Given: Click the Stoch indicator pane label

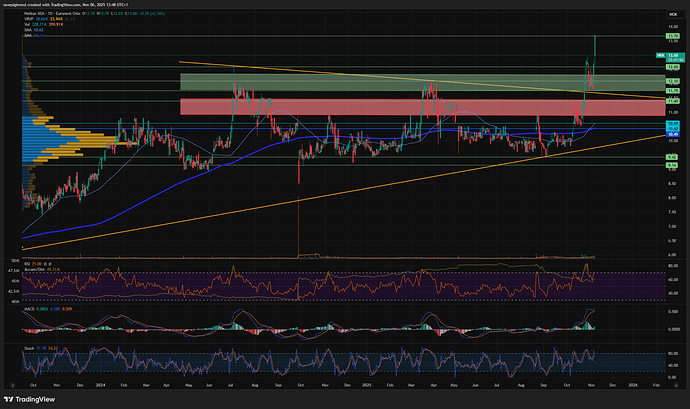Looking at the screenshot, I should pyautogui.click(x=28, y=349).
